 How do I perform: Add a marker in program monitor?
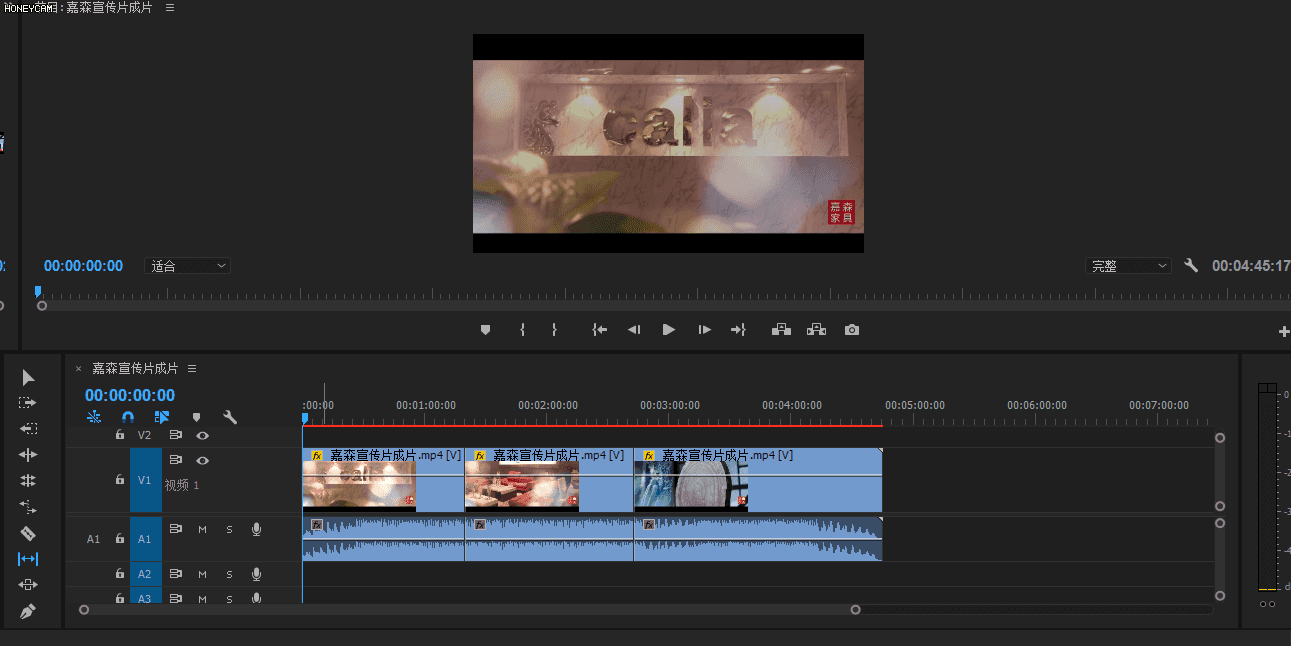click(x=485, y=330)
